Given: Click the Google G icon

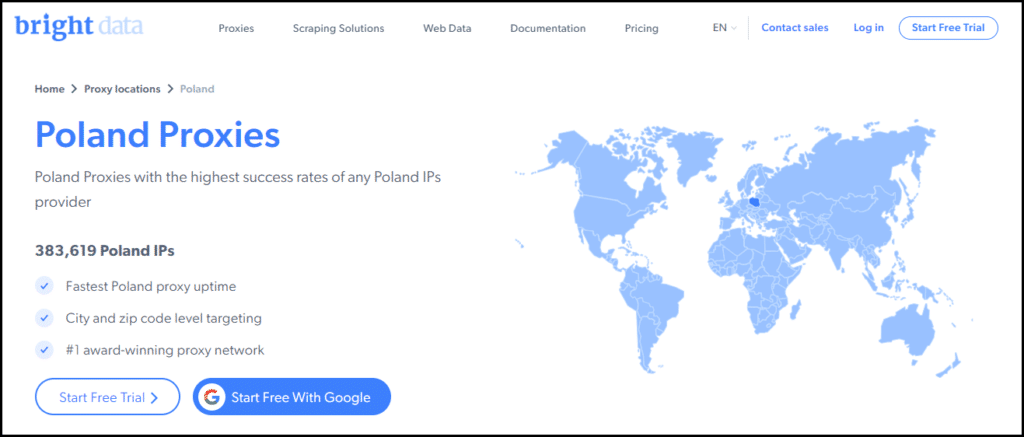Looking at the screenshot, I should (211, 397).
